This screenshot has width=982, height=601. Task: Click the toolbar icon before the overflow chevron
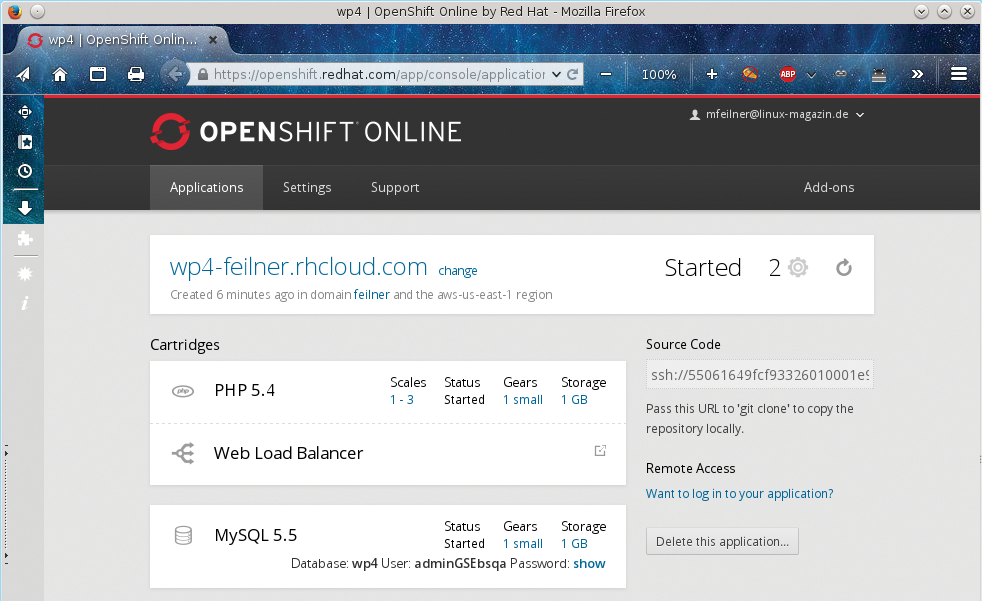point(879,75)
